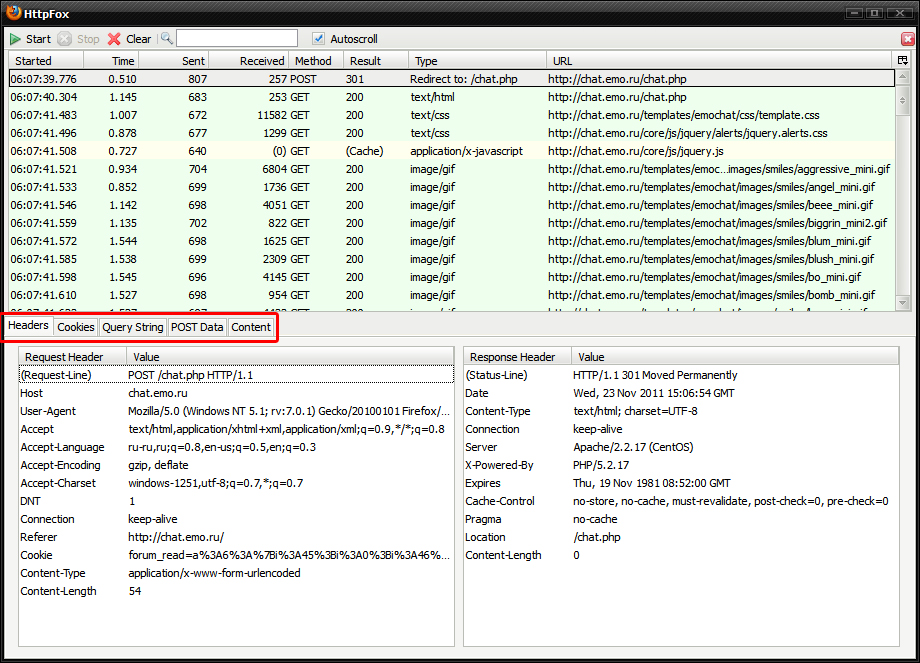
Task: Select the POST 301 redirect request row
Action: (452, 79)
